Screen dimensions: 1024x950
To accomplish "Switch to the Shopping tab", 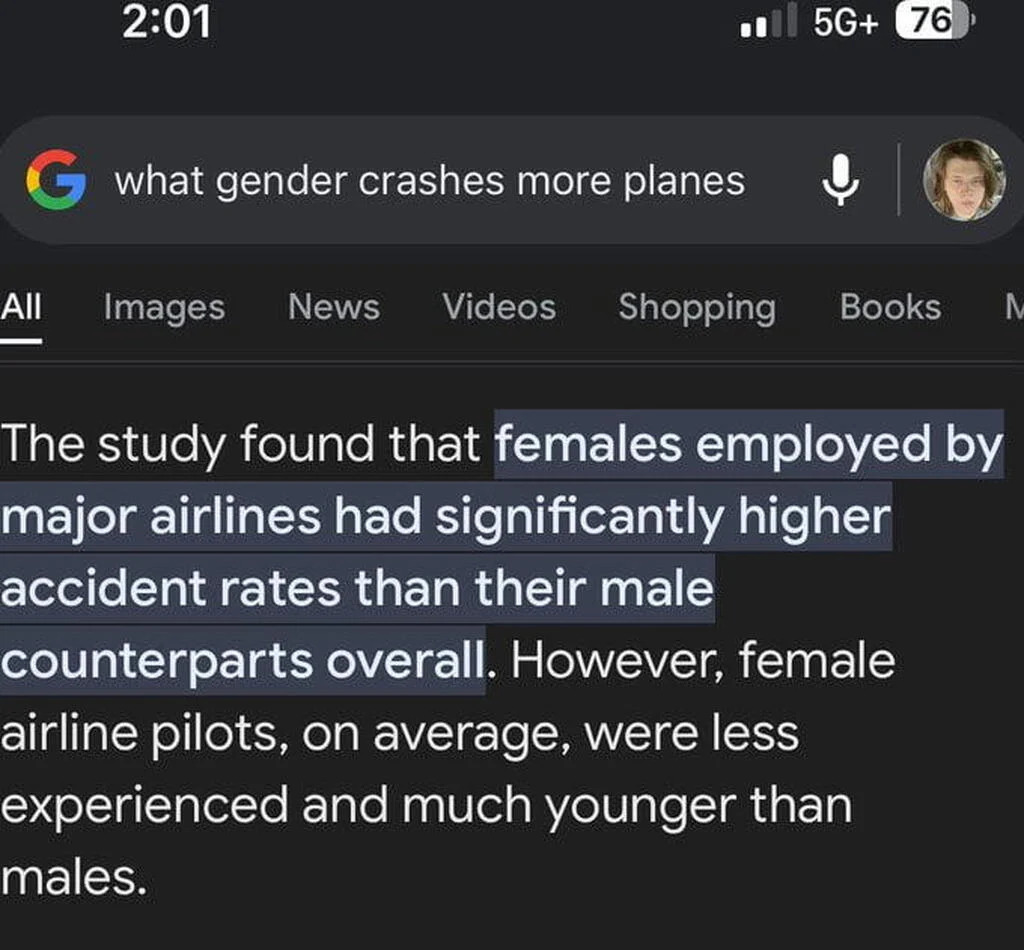I will (697, 307).
